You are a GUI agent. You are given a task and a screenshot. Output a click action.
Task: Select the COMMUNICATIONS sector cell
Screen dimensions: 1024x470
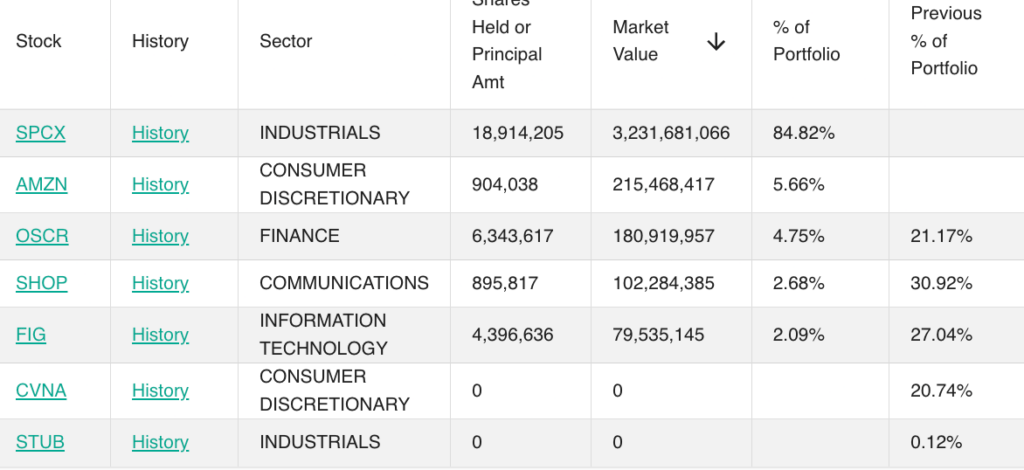click(344, 283)
